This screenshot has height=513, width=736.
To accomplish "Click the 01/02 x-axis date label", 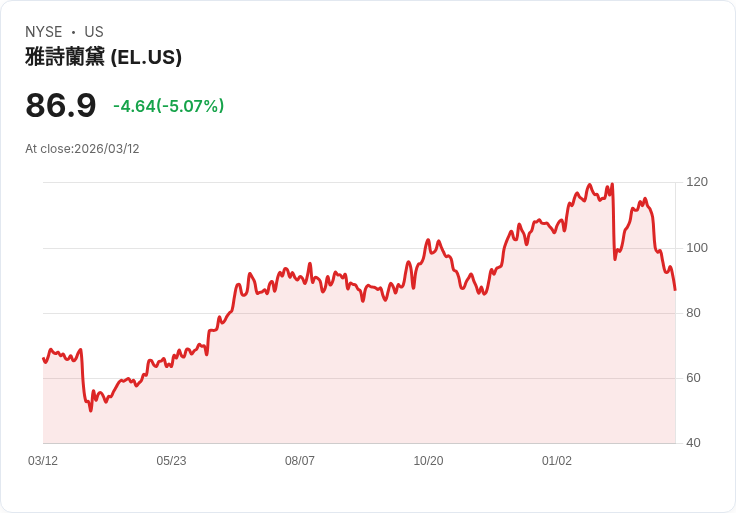I will coord(557,461).
